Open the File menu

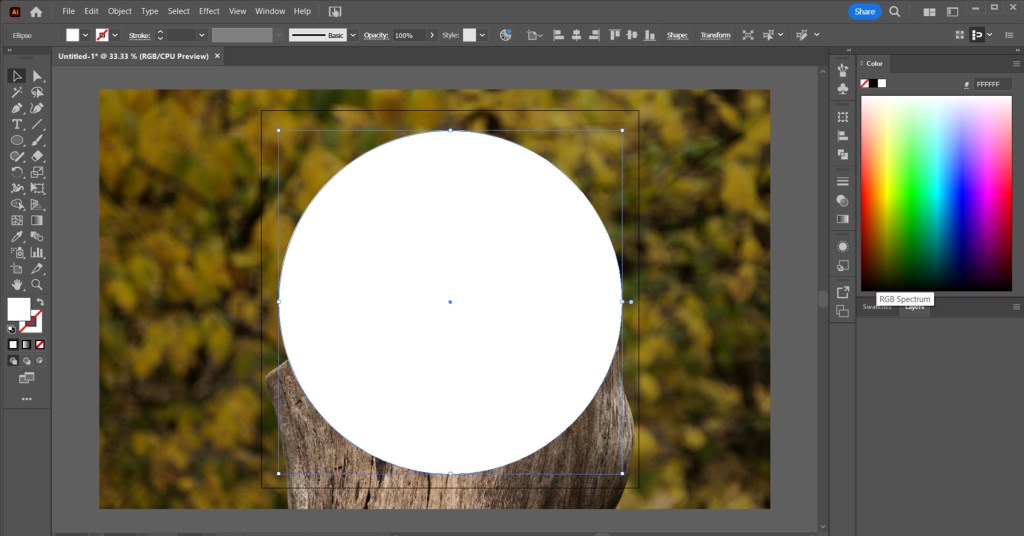(69, 11)
